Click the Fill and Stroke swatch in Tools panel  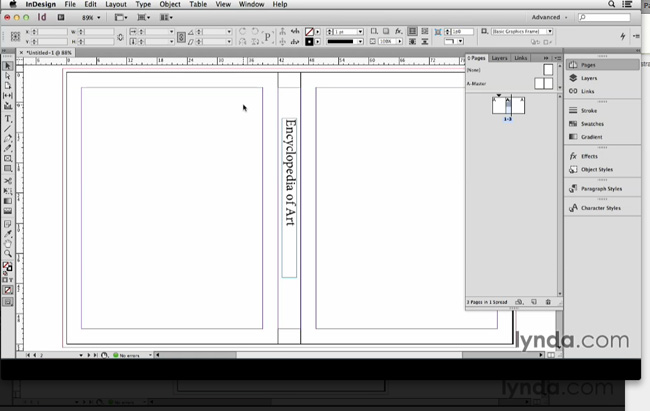point(7,267)
